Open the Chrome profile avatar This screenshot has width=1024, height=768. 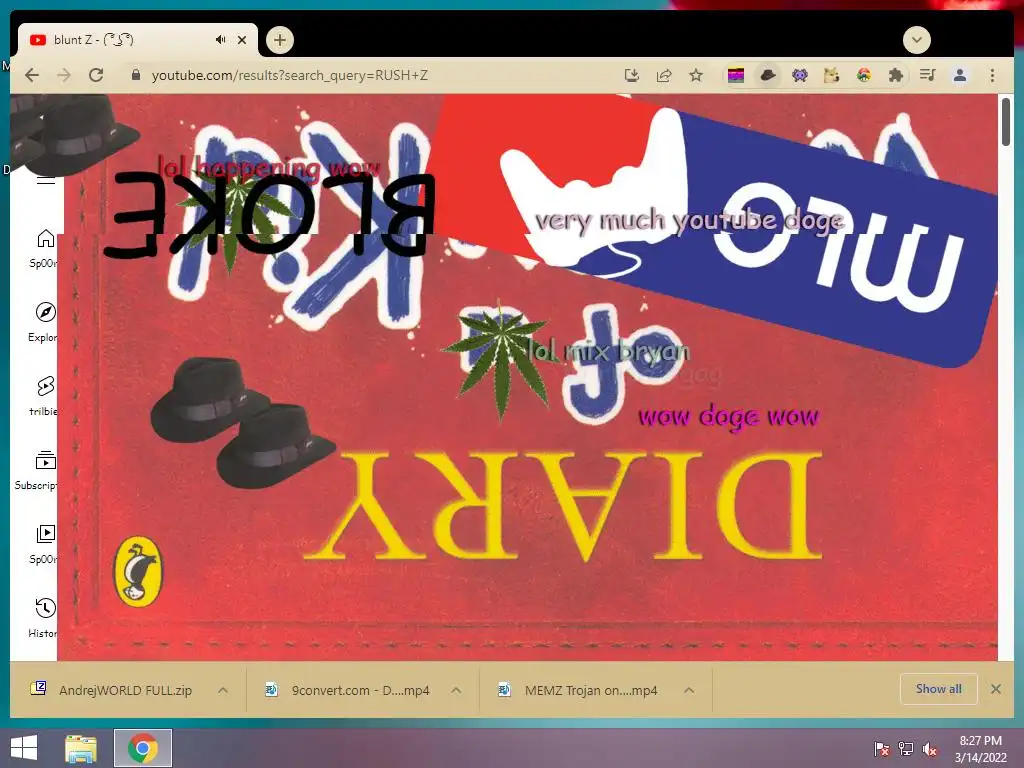pyautogui.click(x=959, y=75)
